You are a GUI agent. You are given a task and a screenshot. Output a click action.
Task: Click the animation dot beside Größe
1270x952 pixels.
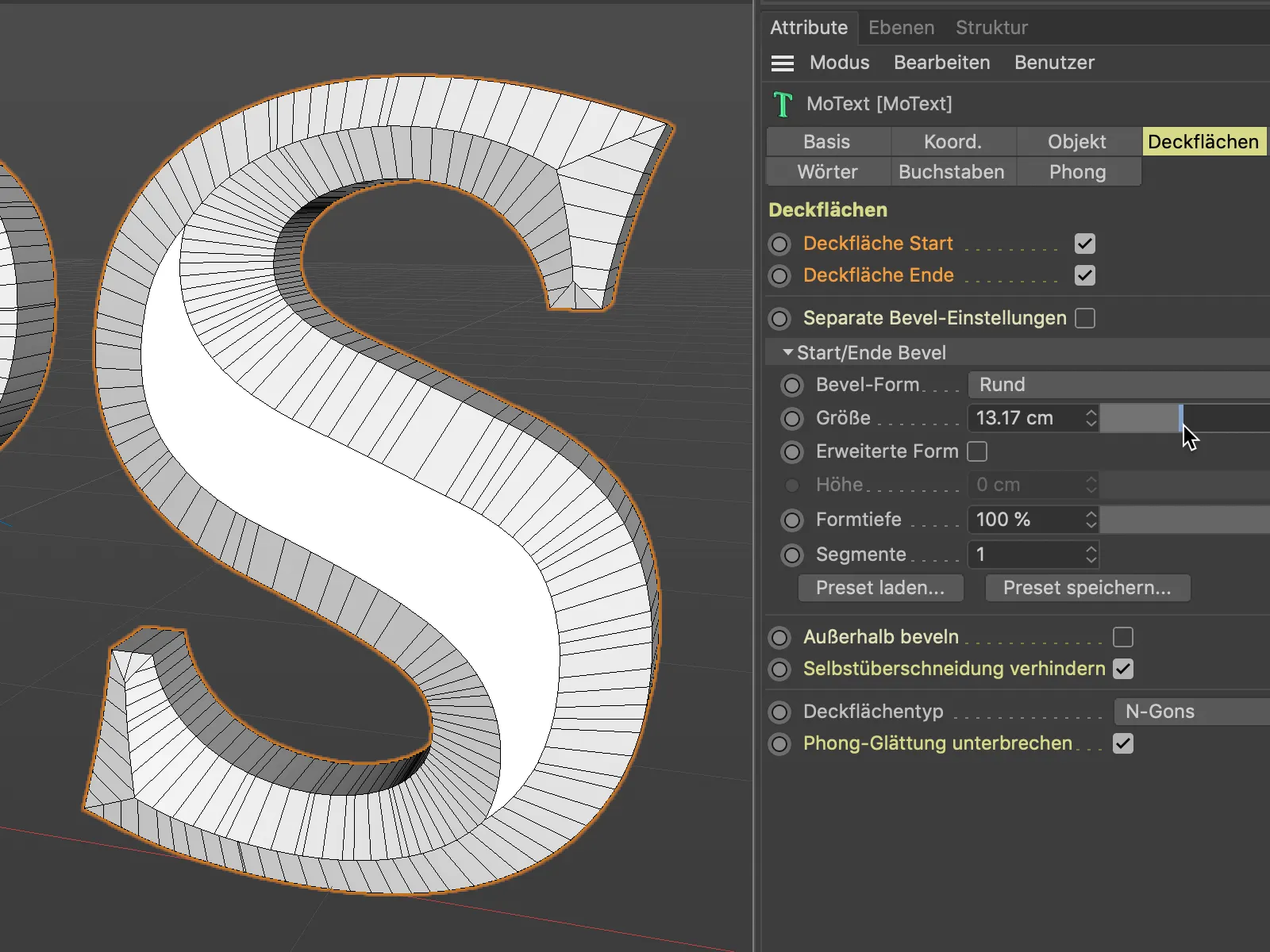tap(792, 419)
